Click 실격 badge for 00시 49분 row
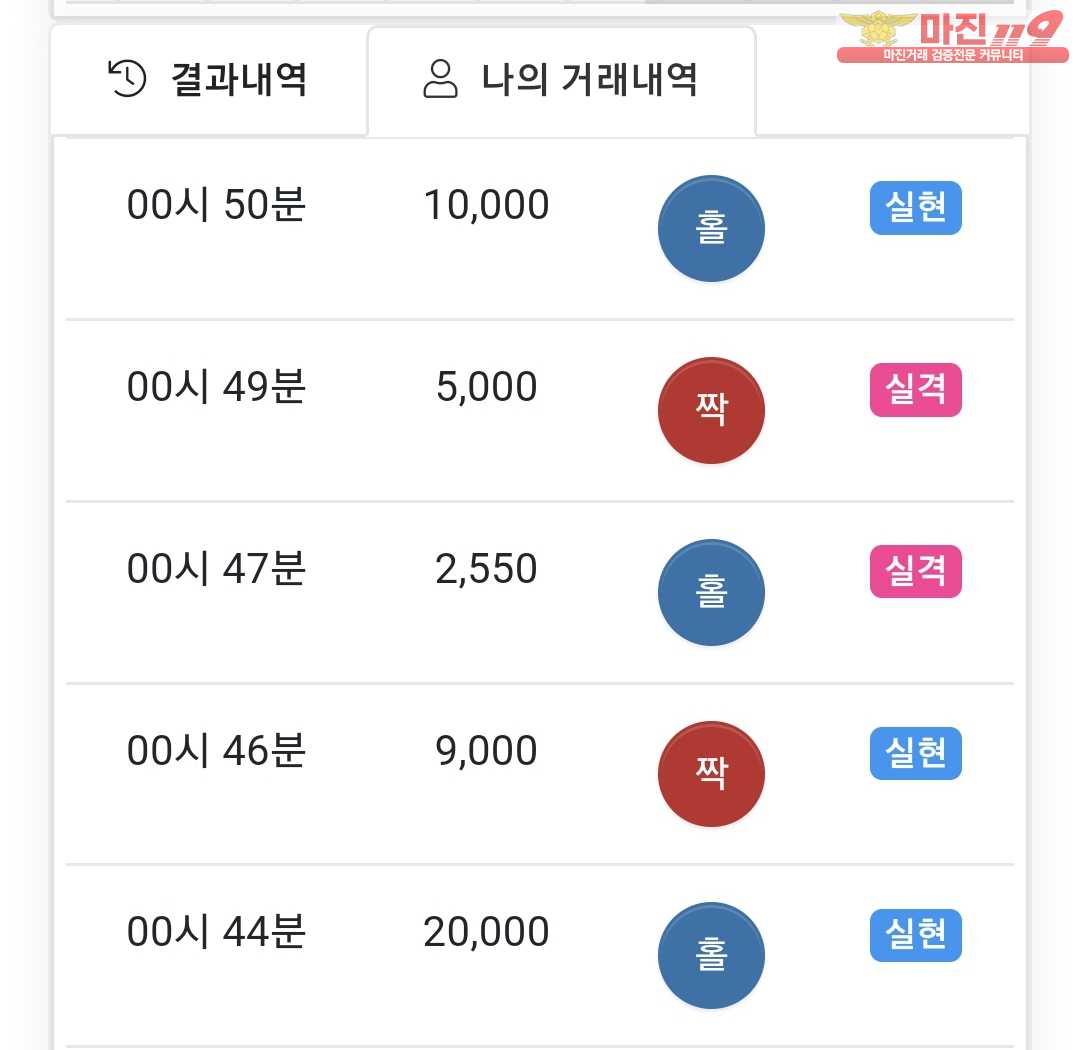The image size is (1080, 1050). coord(915,390)
